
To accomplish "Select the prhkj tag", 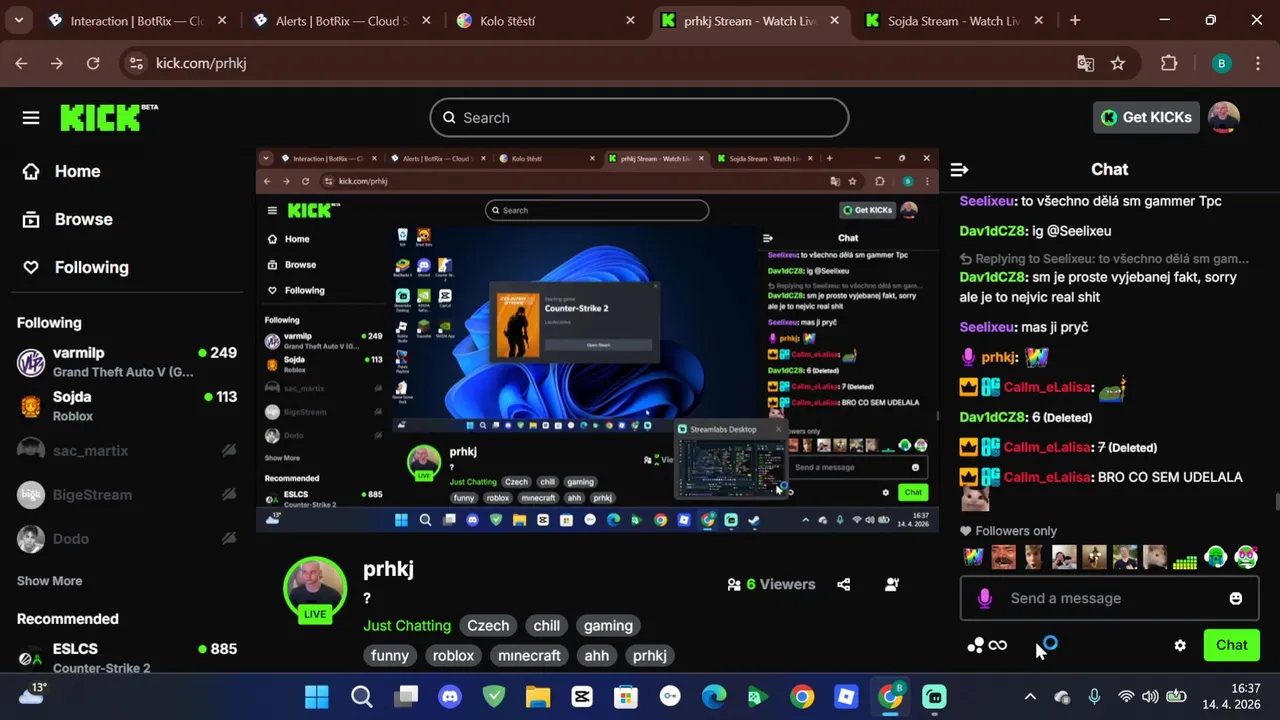I will tap(650, 656).
